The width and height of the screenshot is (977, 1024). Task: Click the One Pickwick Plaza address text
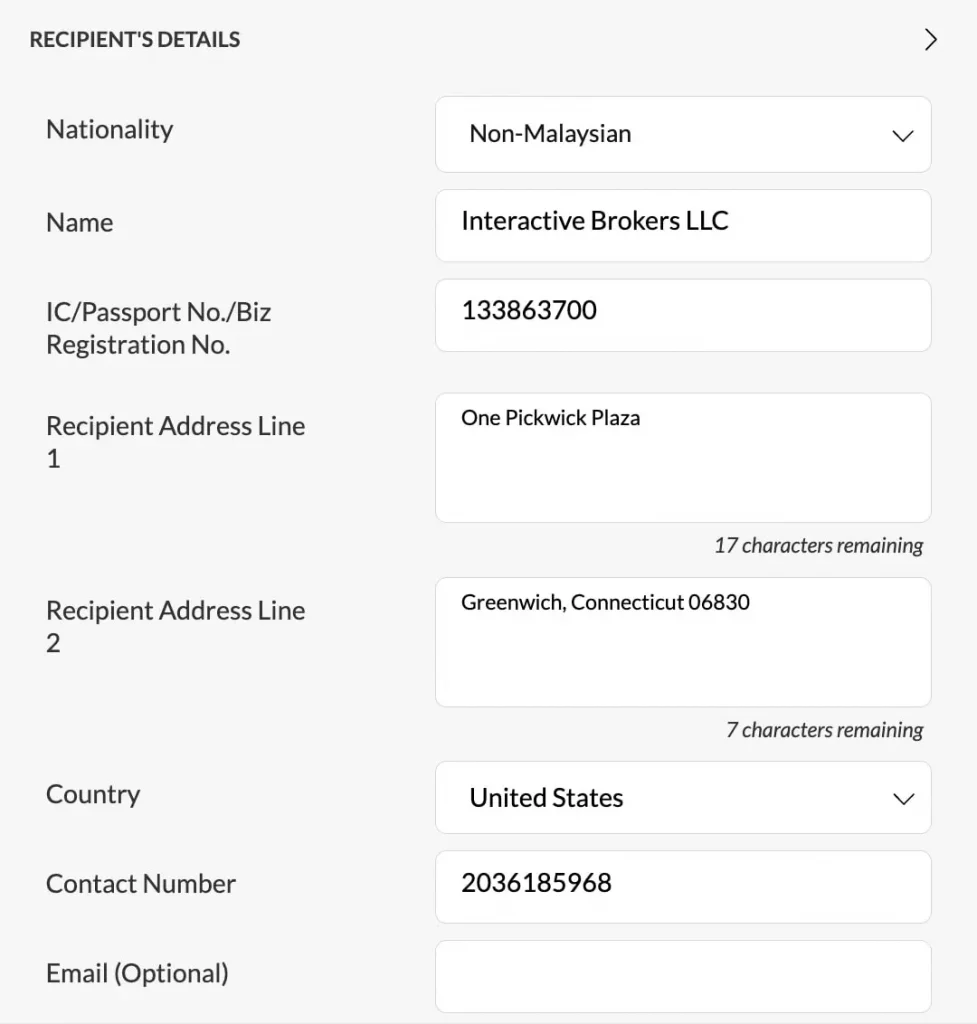(550, 418)
